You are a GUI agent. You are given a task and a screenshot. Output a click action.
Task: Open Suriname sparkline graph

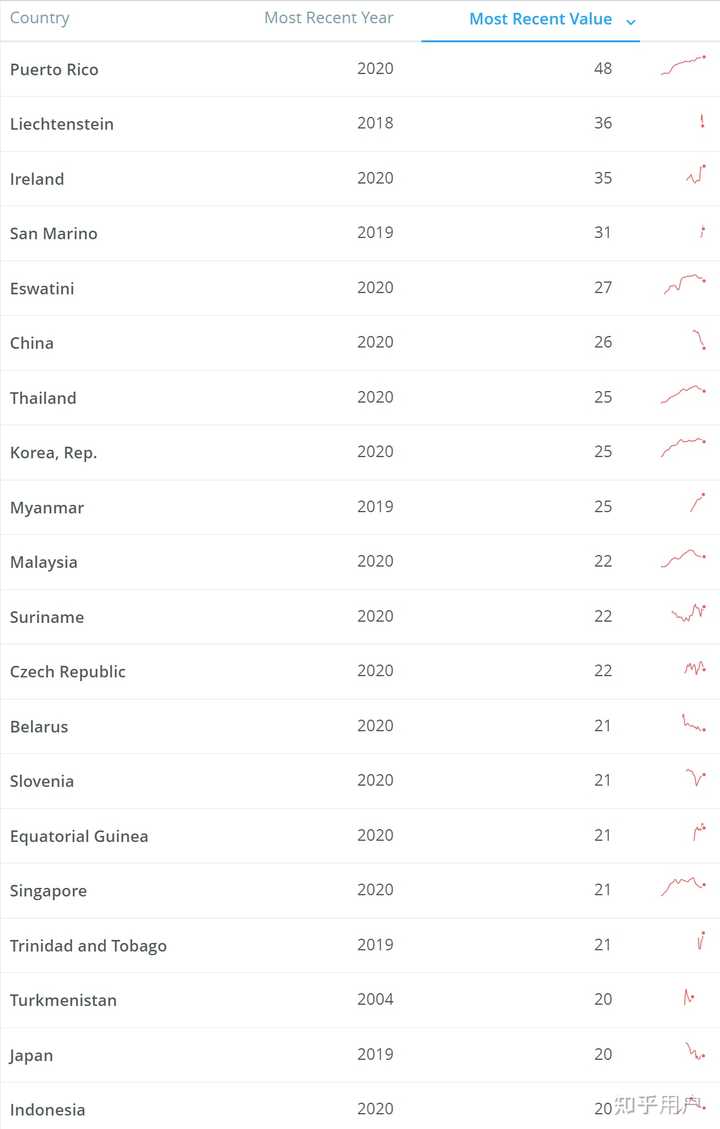point(689,613)
